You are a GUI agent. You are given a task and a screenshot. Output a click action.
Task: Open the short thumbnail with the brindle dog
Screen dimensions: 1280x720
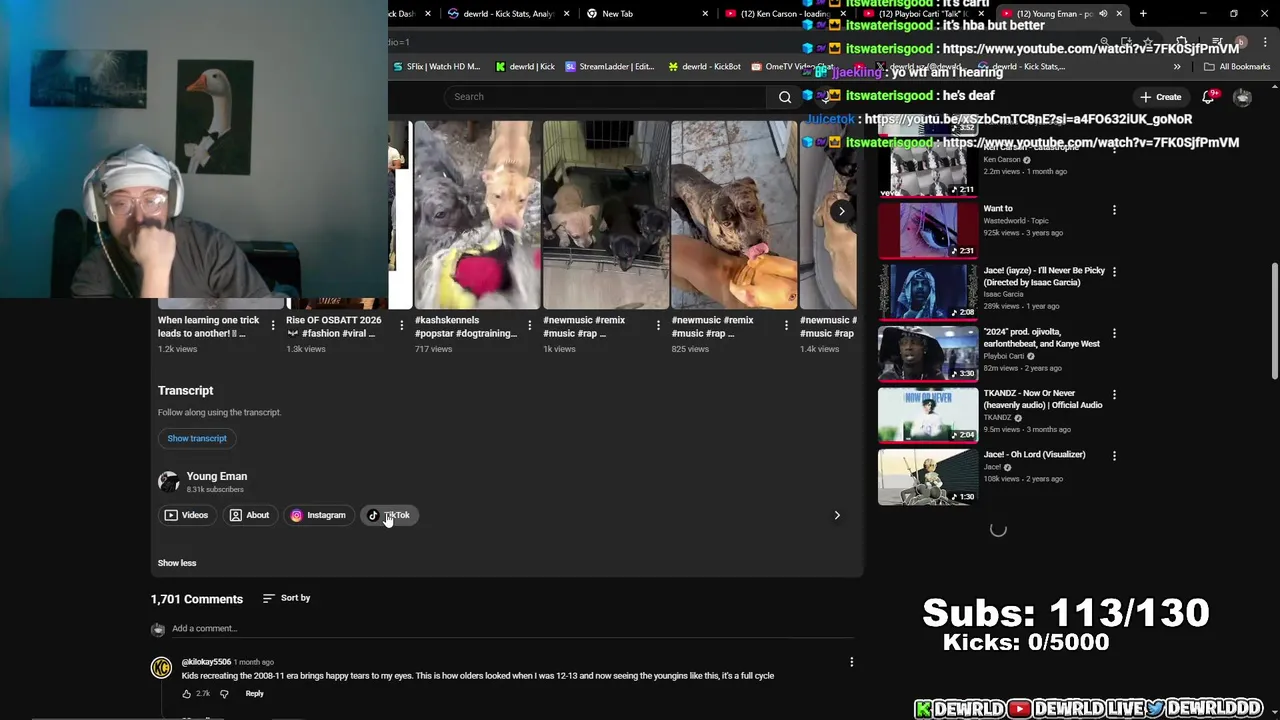(x=734, y=215)
